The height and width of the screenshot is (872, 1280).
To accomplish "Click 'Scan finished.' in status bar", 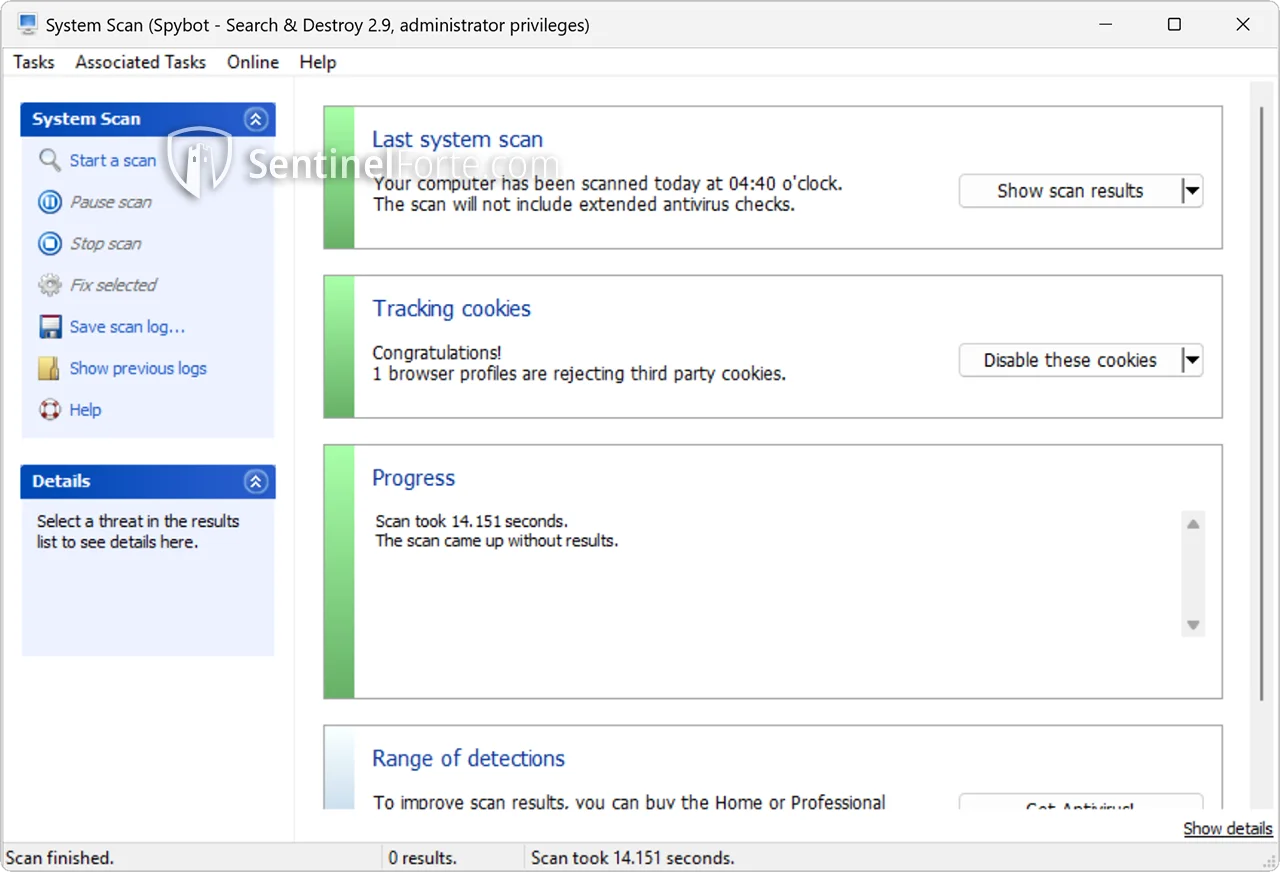I will pos(60,858).
